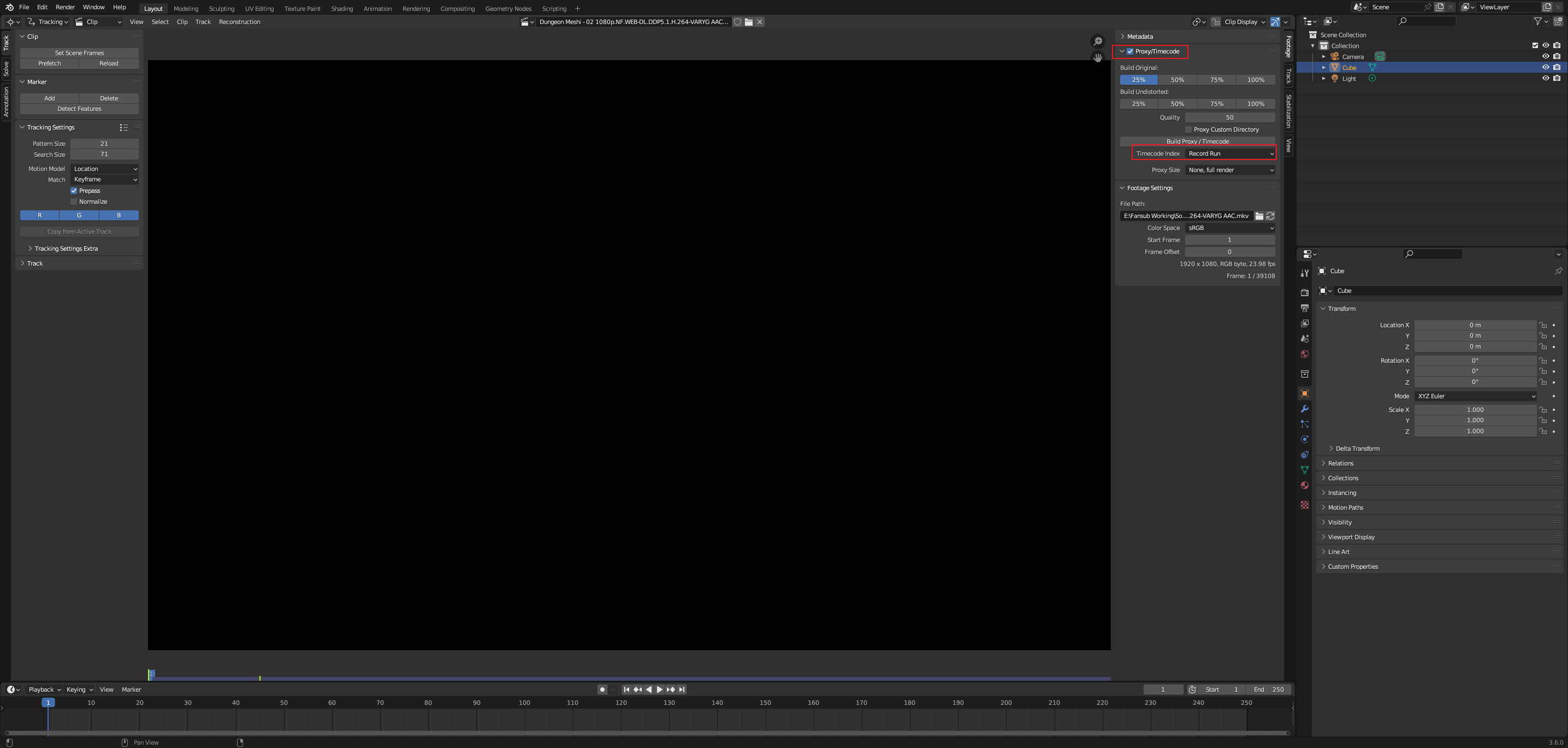Open the Output properties tab icon
1568x748 pixels.
tap(1304, 308)
